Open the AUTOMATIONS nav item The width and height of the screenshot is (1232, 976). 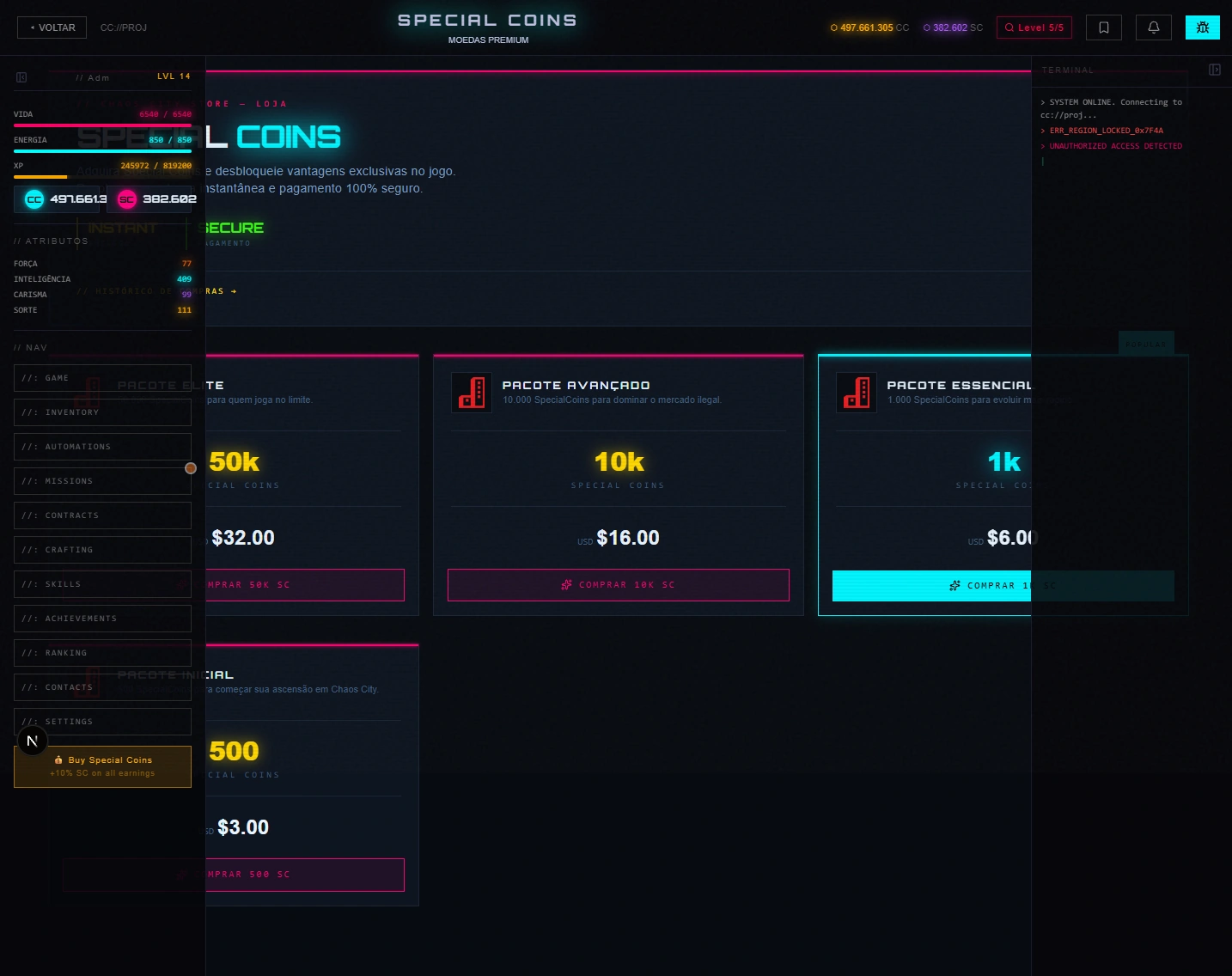[102, 447]
